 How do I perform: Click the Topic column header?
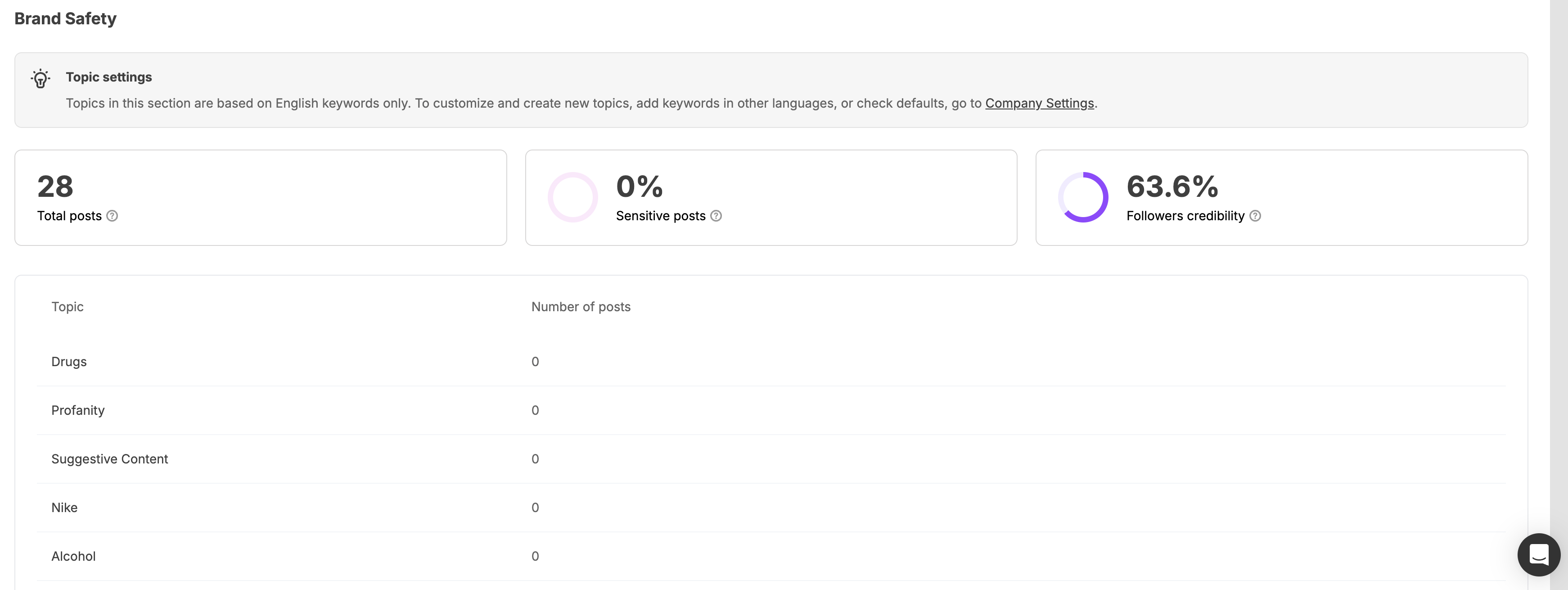tap(68, 307)
